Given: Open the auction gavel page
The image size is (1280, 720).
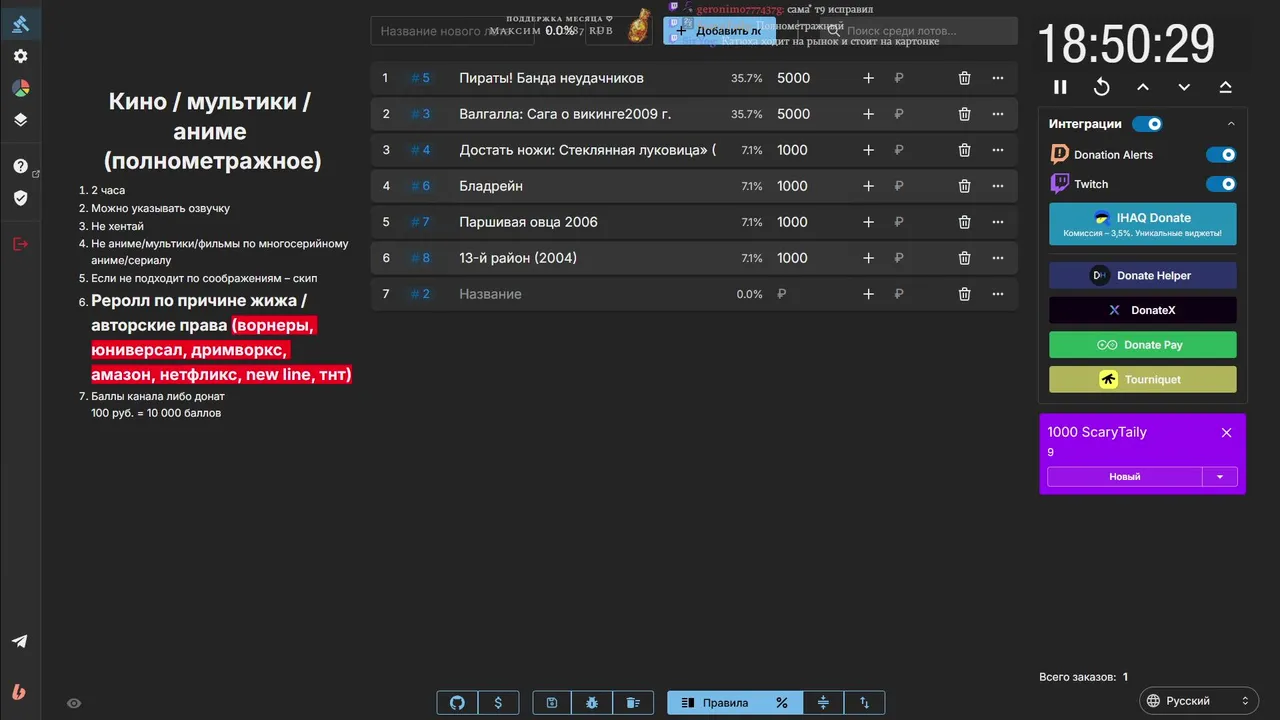Looking at the screenshot, I should tap(20, 23).
